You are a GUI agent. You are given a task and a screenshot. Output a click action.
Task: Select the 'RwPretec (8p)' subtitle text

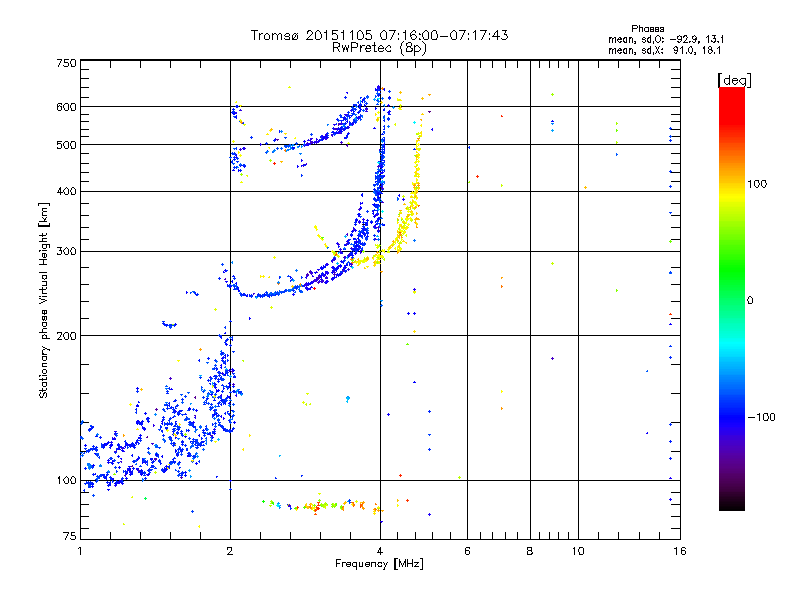(x=379, y=48)
